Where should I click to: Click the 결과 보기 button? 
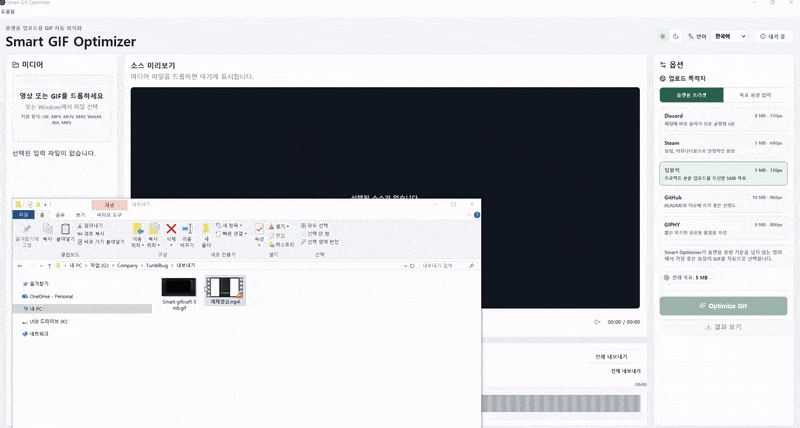point(723,327)
